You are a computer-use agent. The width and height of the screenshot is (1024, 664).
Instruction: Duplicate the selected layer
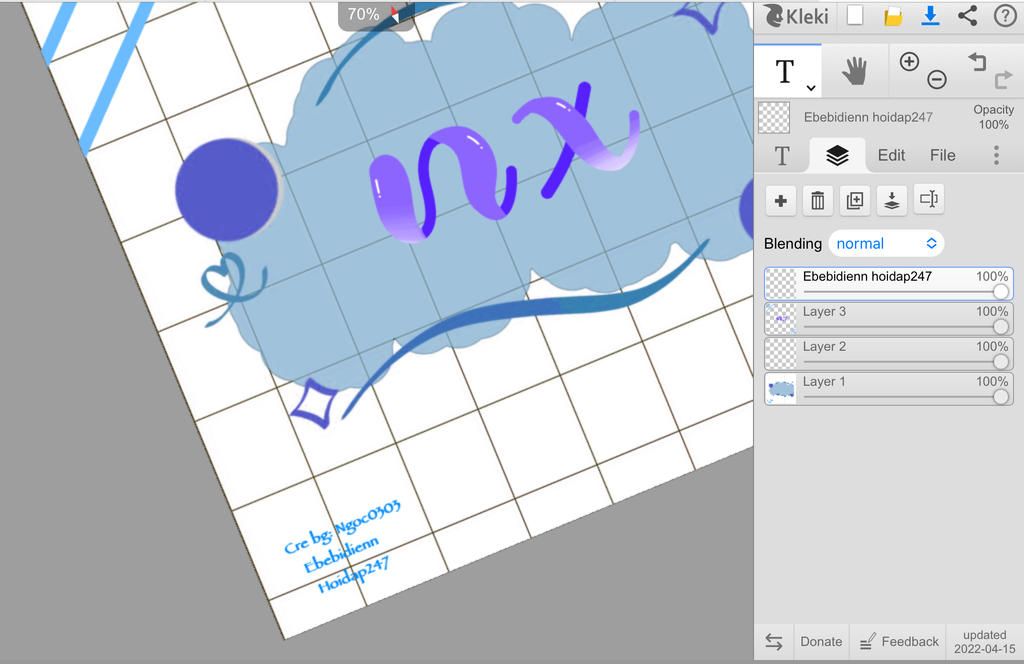coord(855,200)
